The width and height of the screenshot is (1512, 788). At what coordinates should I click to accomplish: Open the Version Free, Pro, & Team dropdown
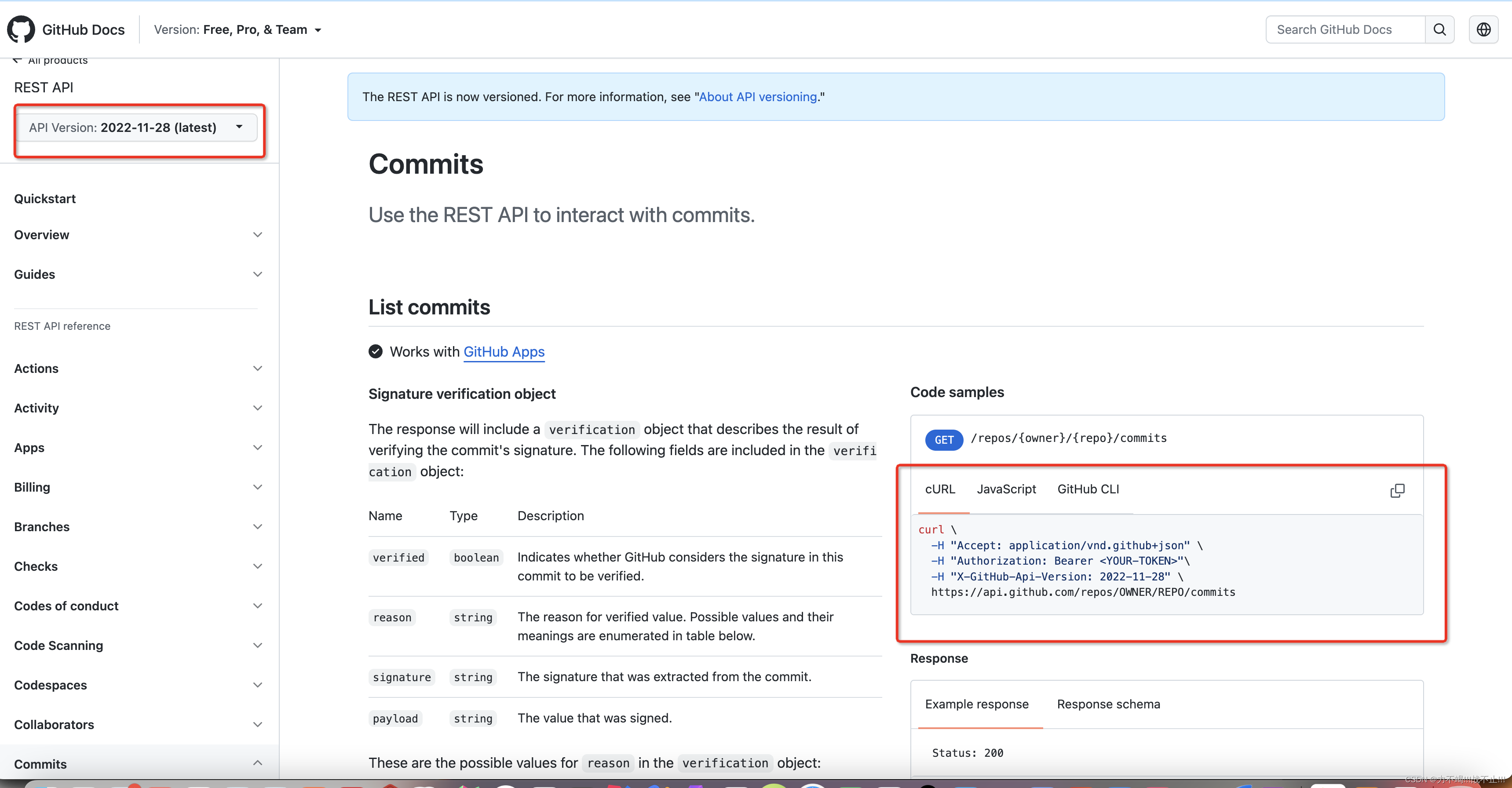(x=238, y=30)
